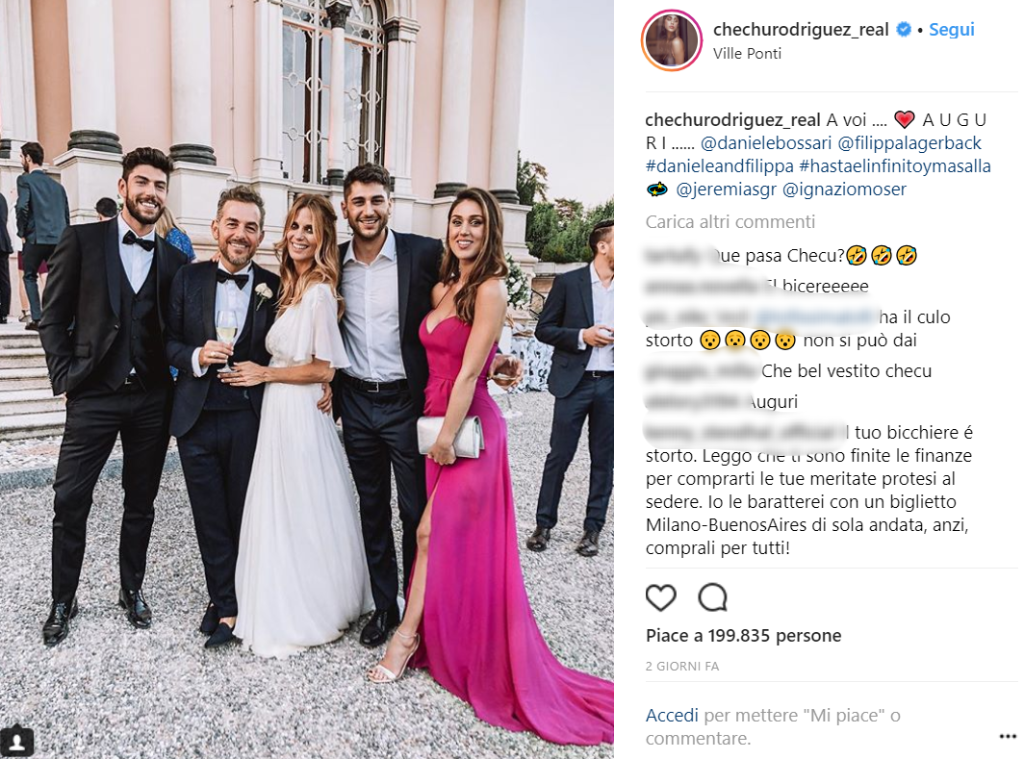
Task: Click the Accedi login link
Action: [x=672, y=715]
